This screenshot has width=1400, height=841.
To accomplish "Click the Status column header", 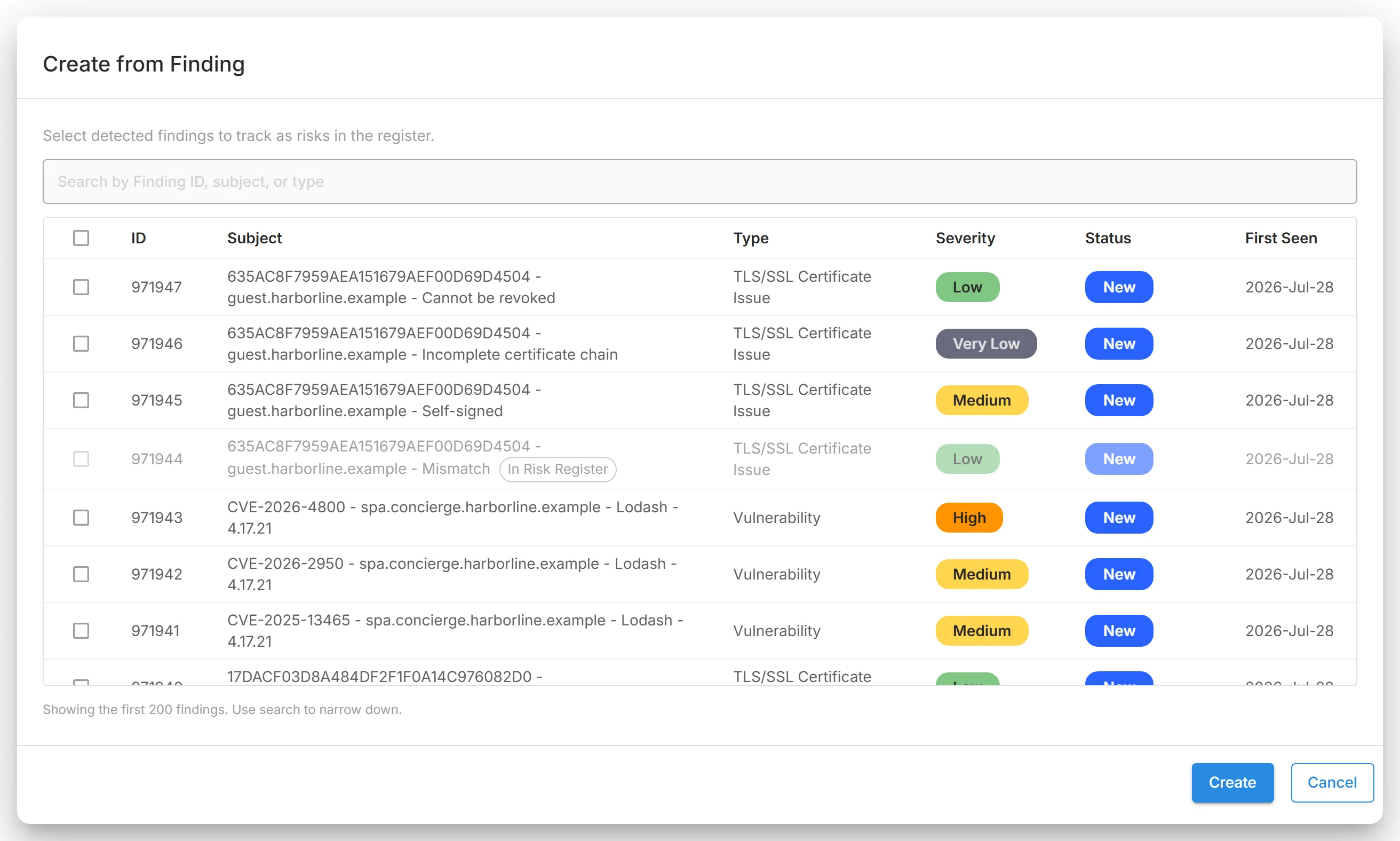I will point(1108,238).
